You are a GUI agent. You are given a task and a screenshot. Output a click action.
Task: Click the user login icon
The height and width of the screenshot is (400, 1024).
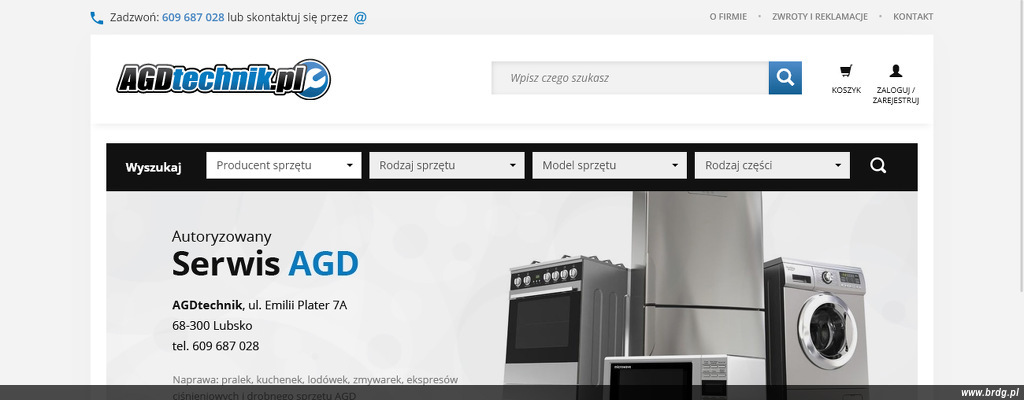(895, 71)
